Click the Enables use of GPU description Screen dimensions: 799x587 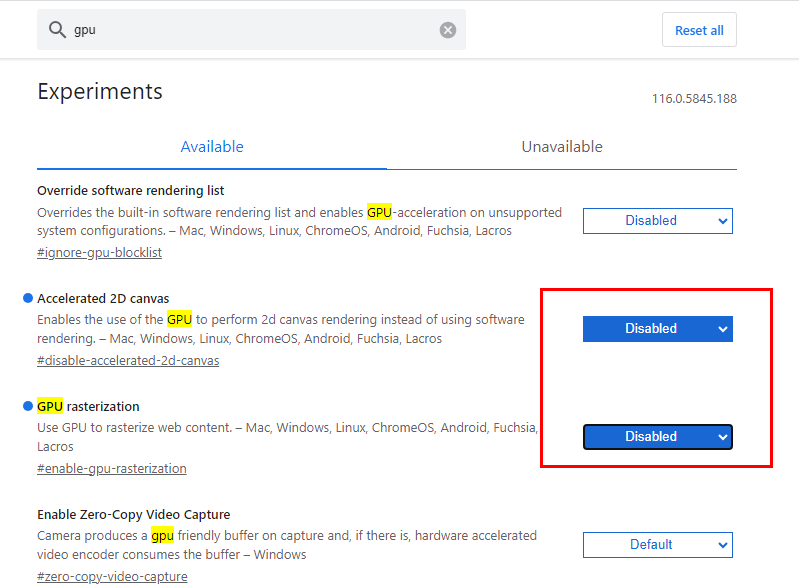[281, 329]
